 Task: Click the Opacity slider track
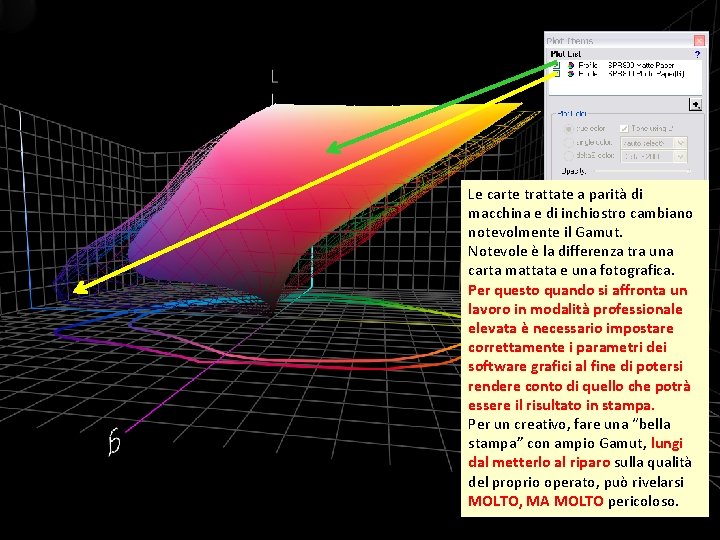643,171
